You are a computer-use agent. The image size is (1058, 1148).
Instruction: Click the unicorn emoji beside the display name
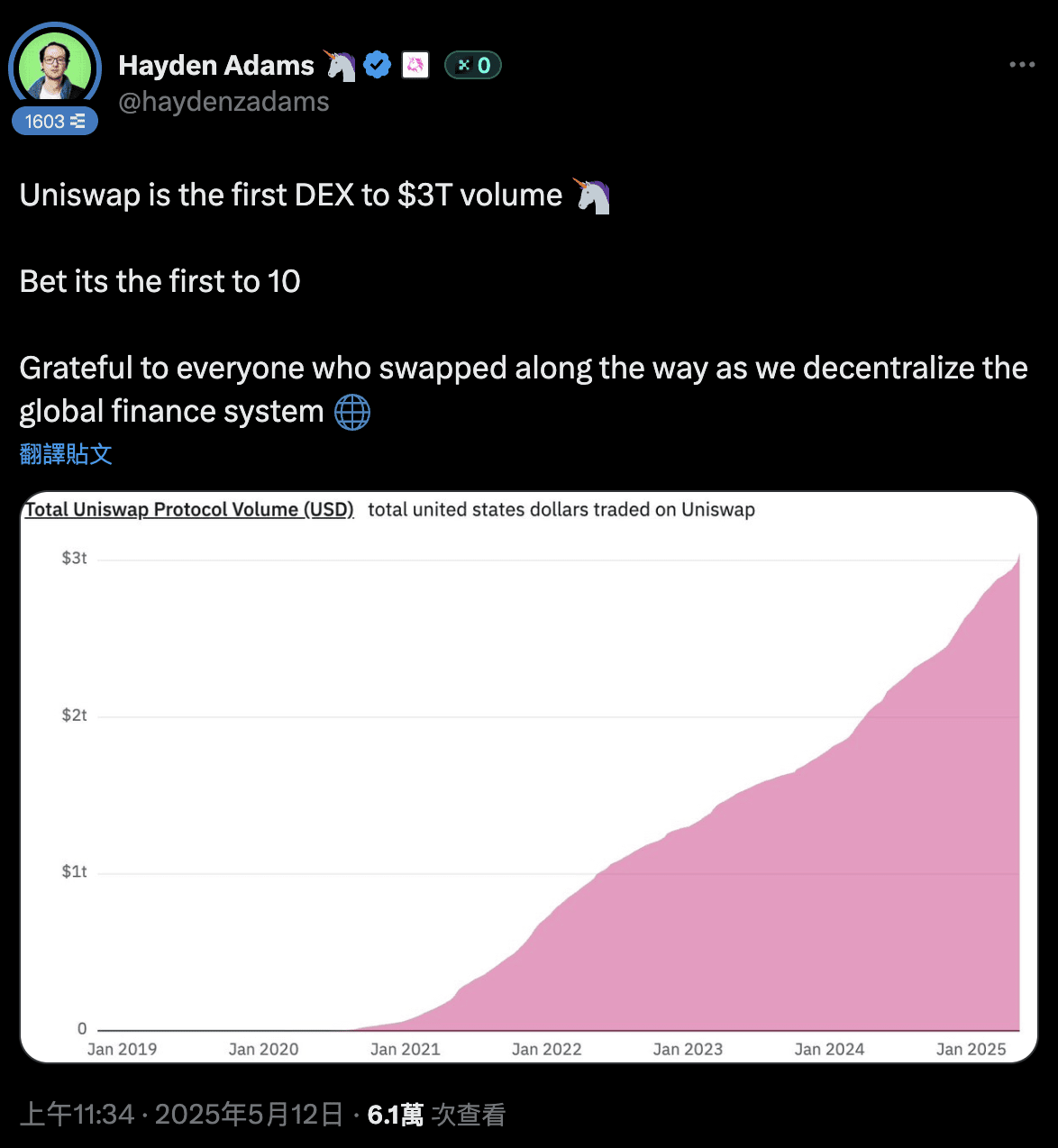tap(340, 65)
